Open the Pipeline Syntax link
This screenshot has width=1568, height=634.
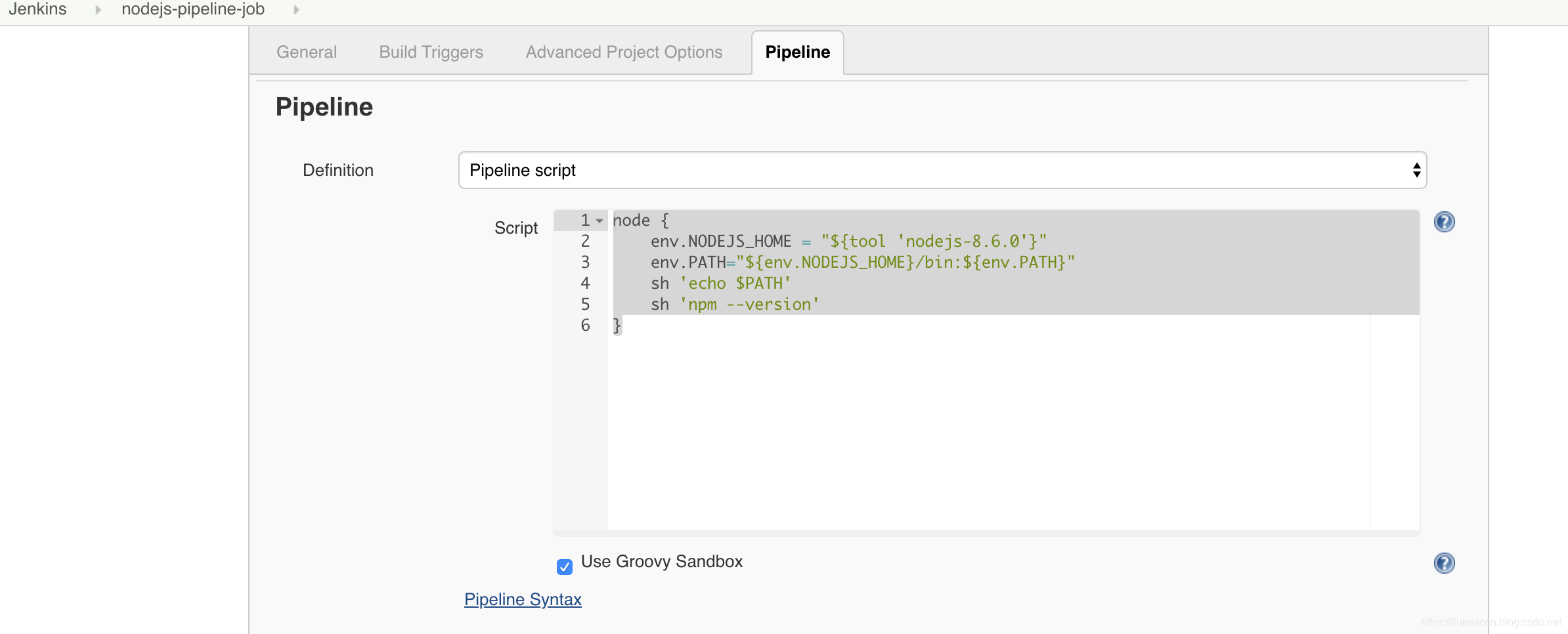pos(523,599)
